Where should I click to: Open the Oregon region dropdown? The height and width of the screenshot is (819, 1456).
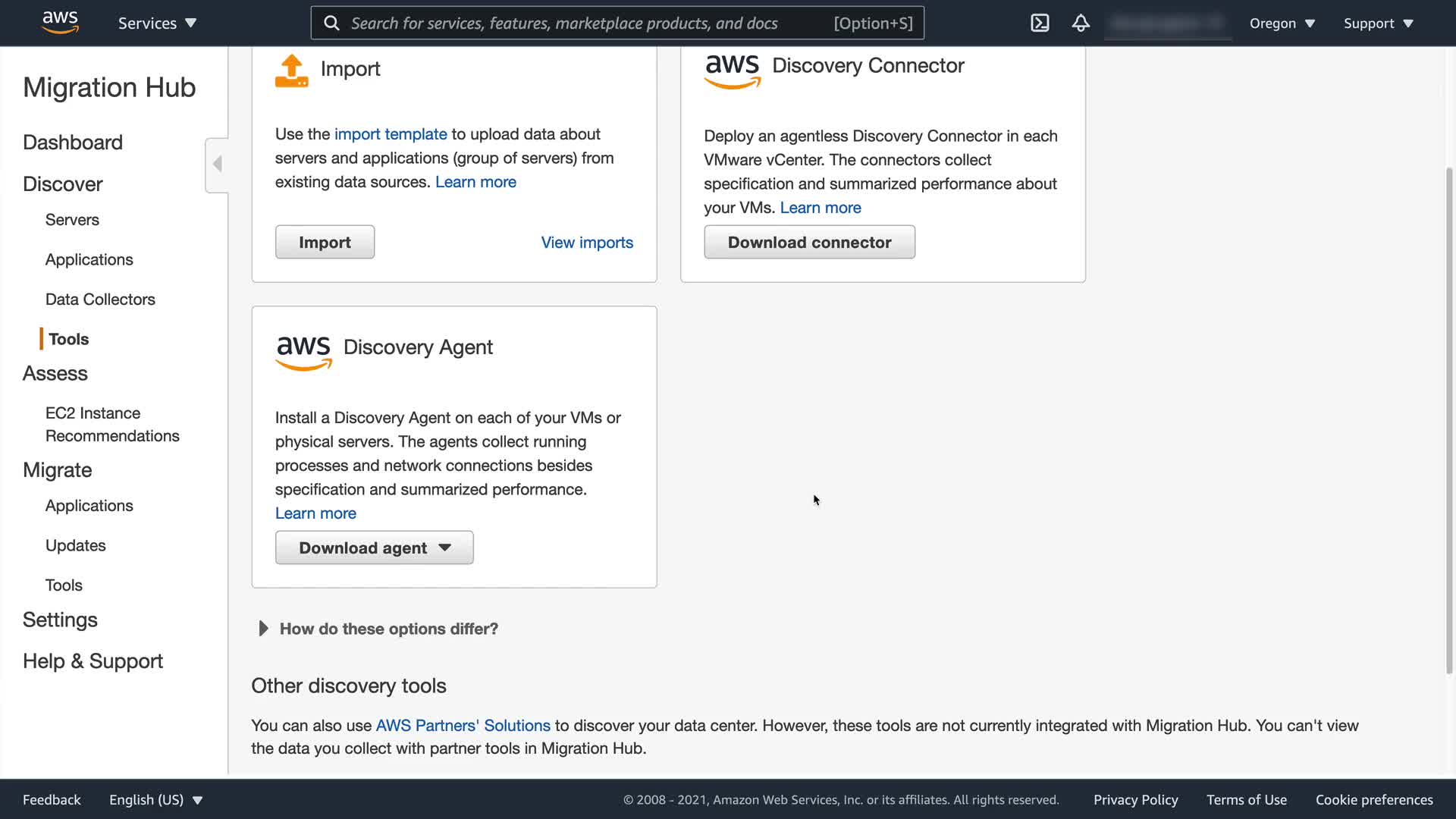[x=1282, y=23]
